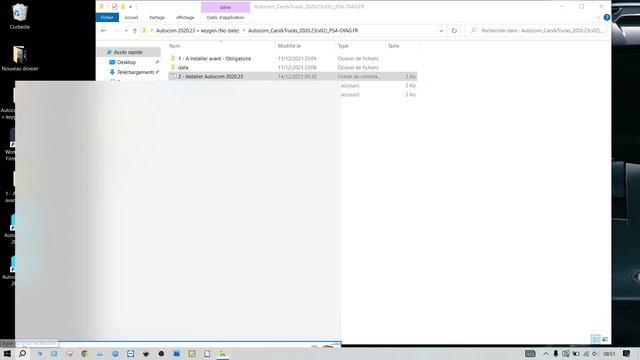Click the Explorer forward arrow
The height and width of the screenshot is (360, 640).
point(116,31)
